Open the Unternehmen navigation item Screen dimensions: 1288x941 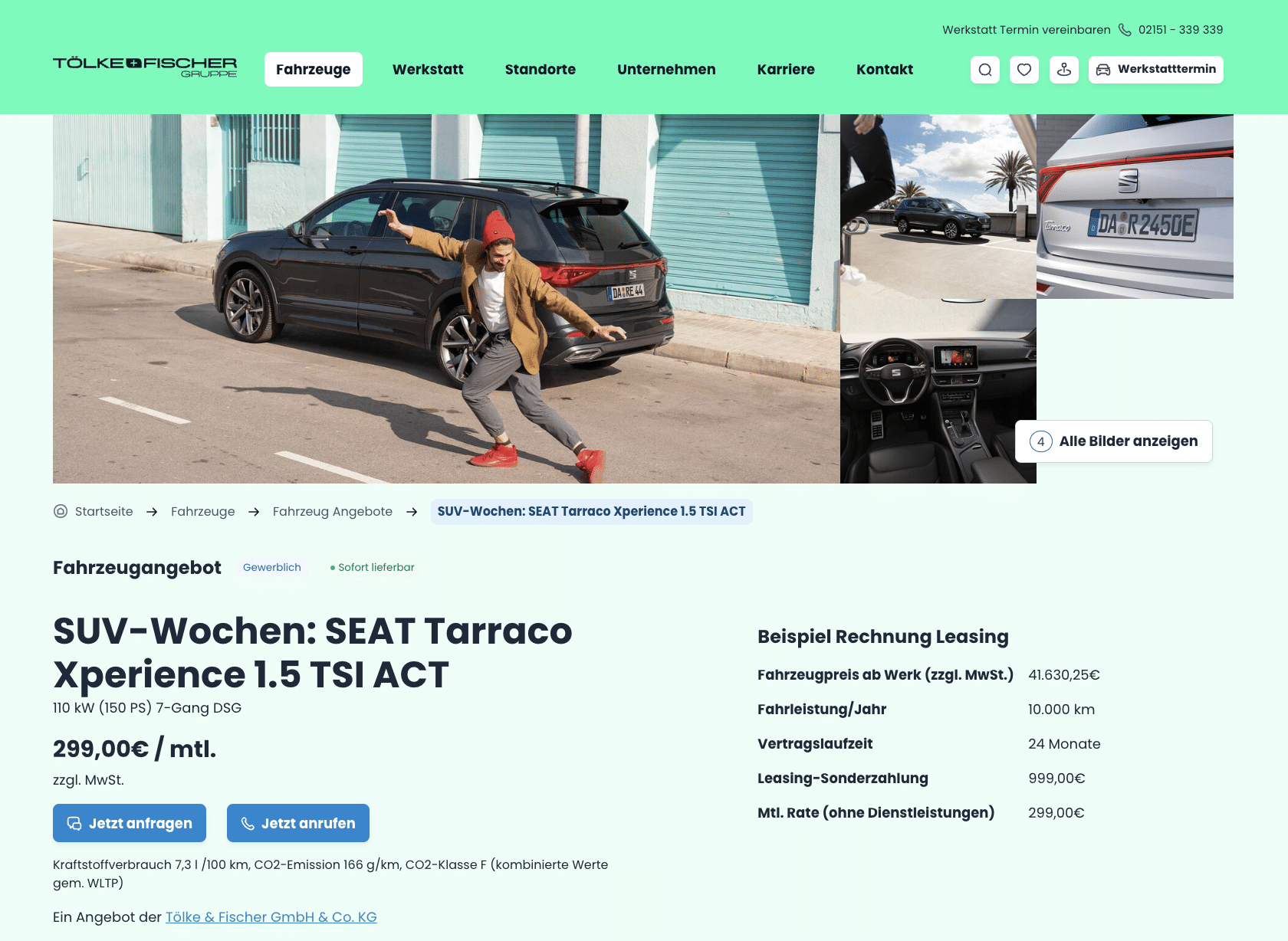pos(666,70)
